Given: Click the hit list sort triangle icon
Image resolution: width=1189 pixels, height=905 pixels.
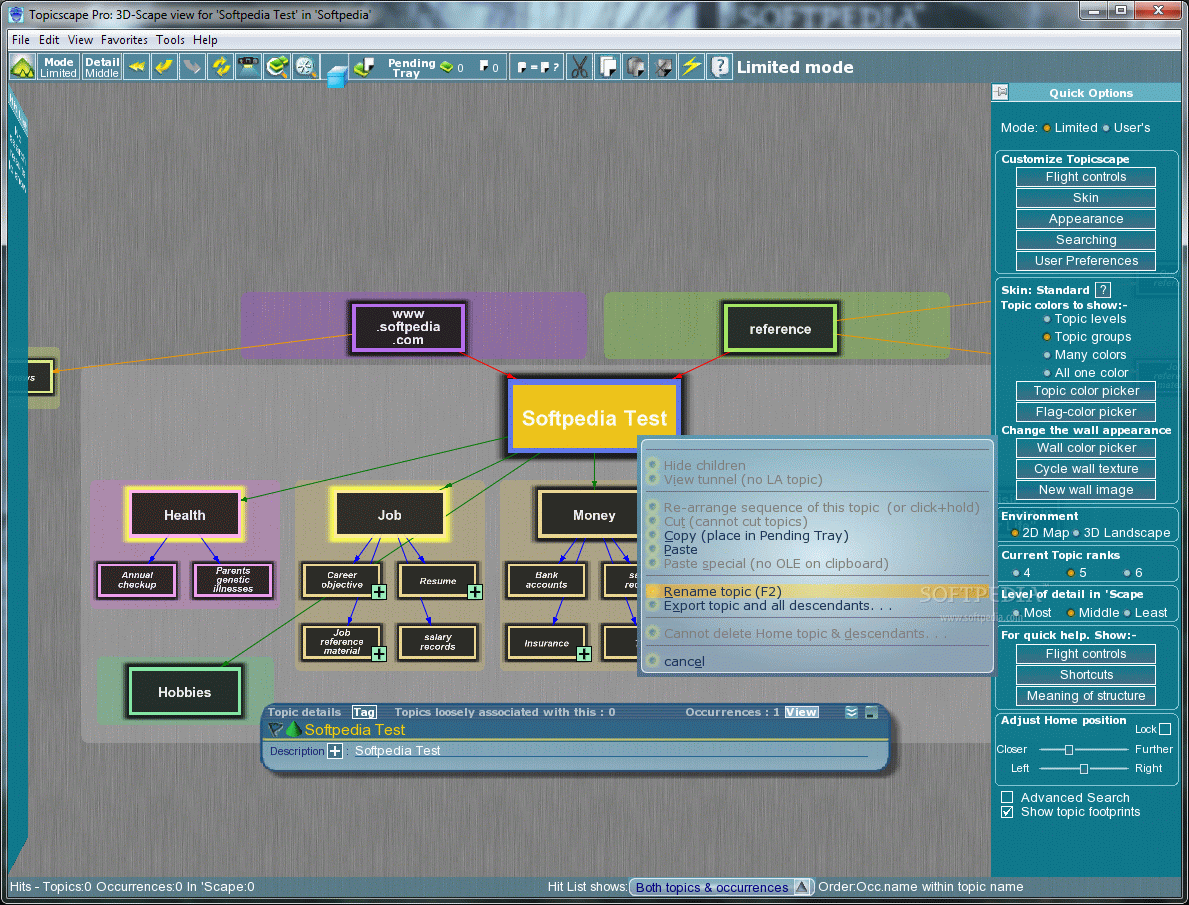Looking at the screenshot, I should click(802, 887).
